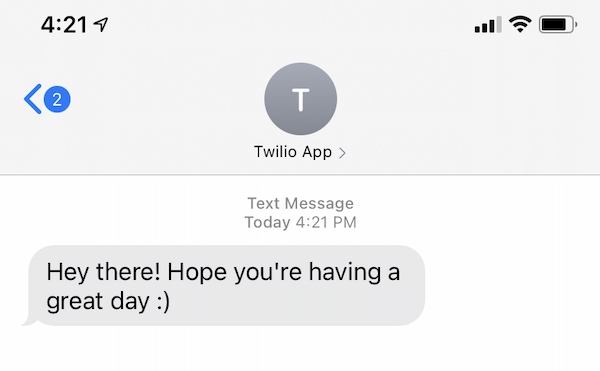Tap 'great day :)' in the message
Image resolution: width=600 pixels, height=371 pixels.
(108, 302)
